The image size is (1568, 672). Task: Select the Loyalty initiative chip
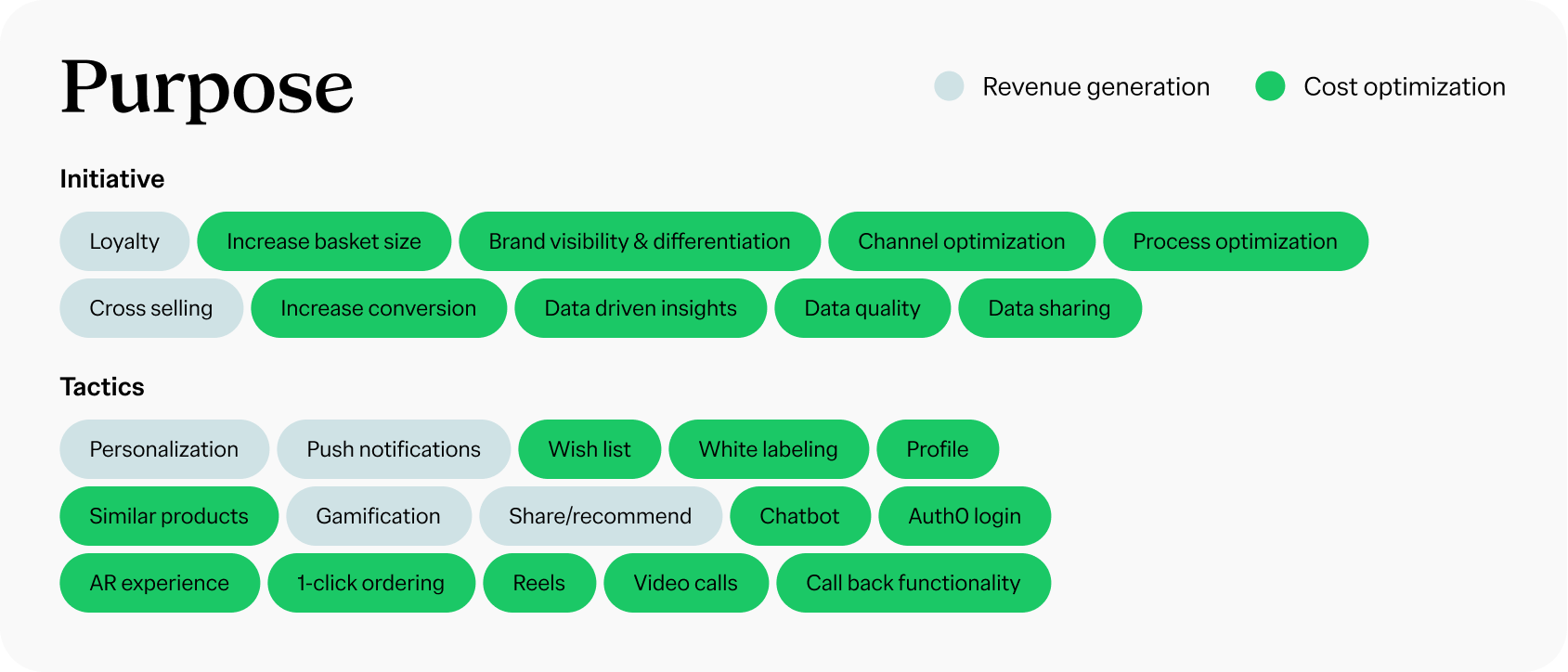124,241
